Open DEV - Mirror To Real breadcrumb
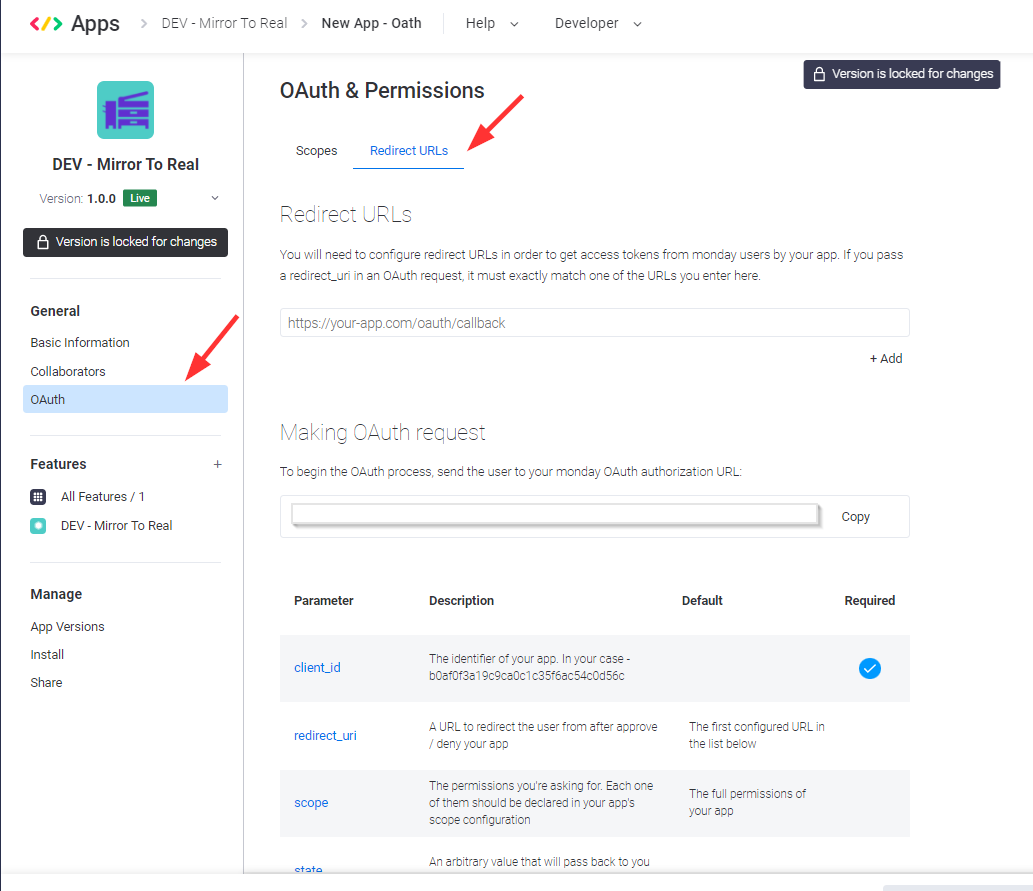Image resolution: width=1033 pixels, height=891 pixels. pyautogui.click(x=225, y=24)
